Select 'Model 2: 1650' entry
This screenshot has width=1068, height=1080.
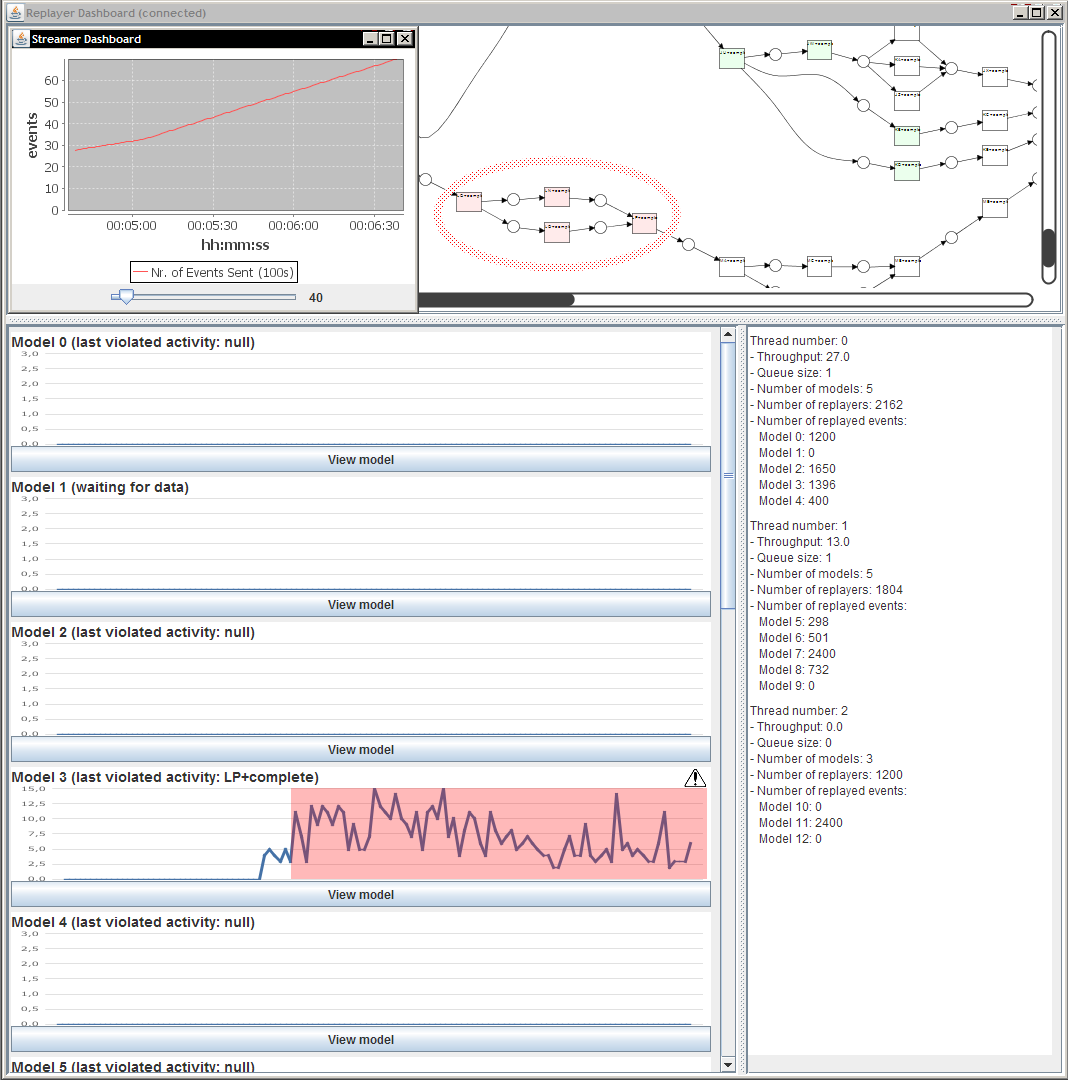(797, 468)
